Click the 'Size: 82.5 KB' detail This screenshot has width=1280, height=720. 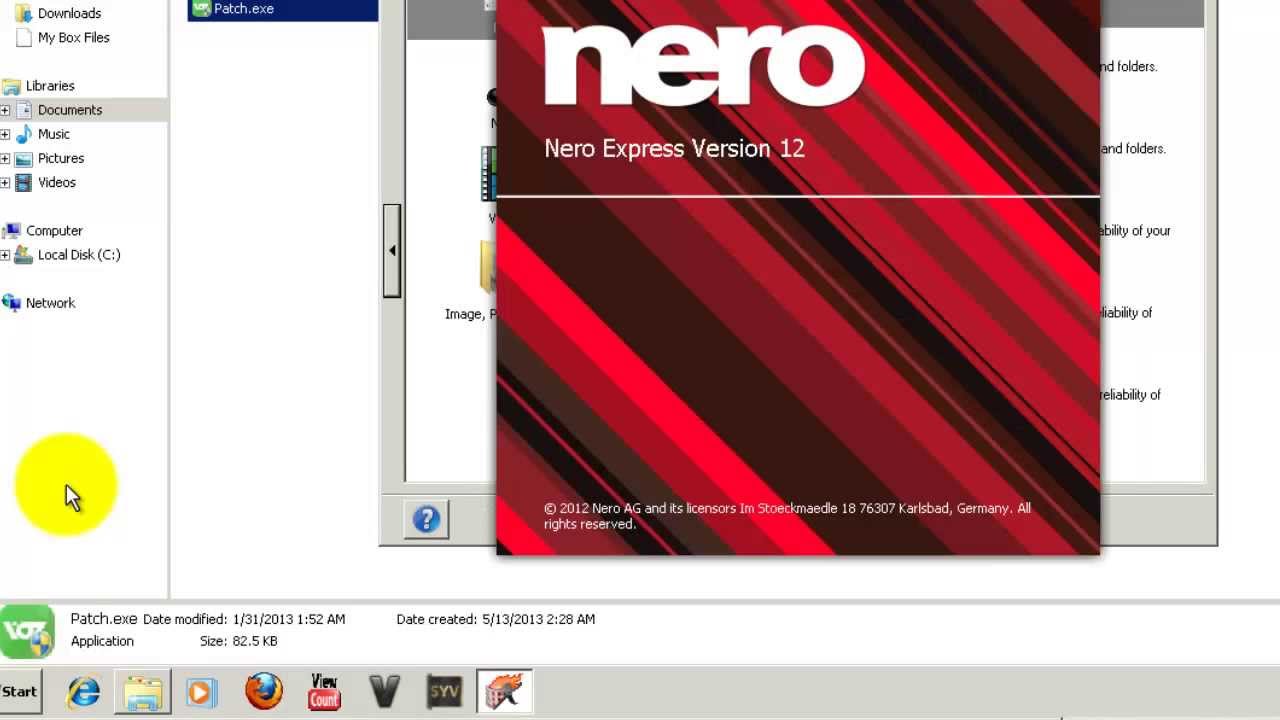coord(239,641)
